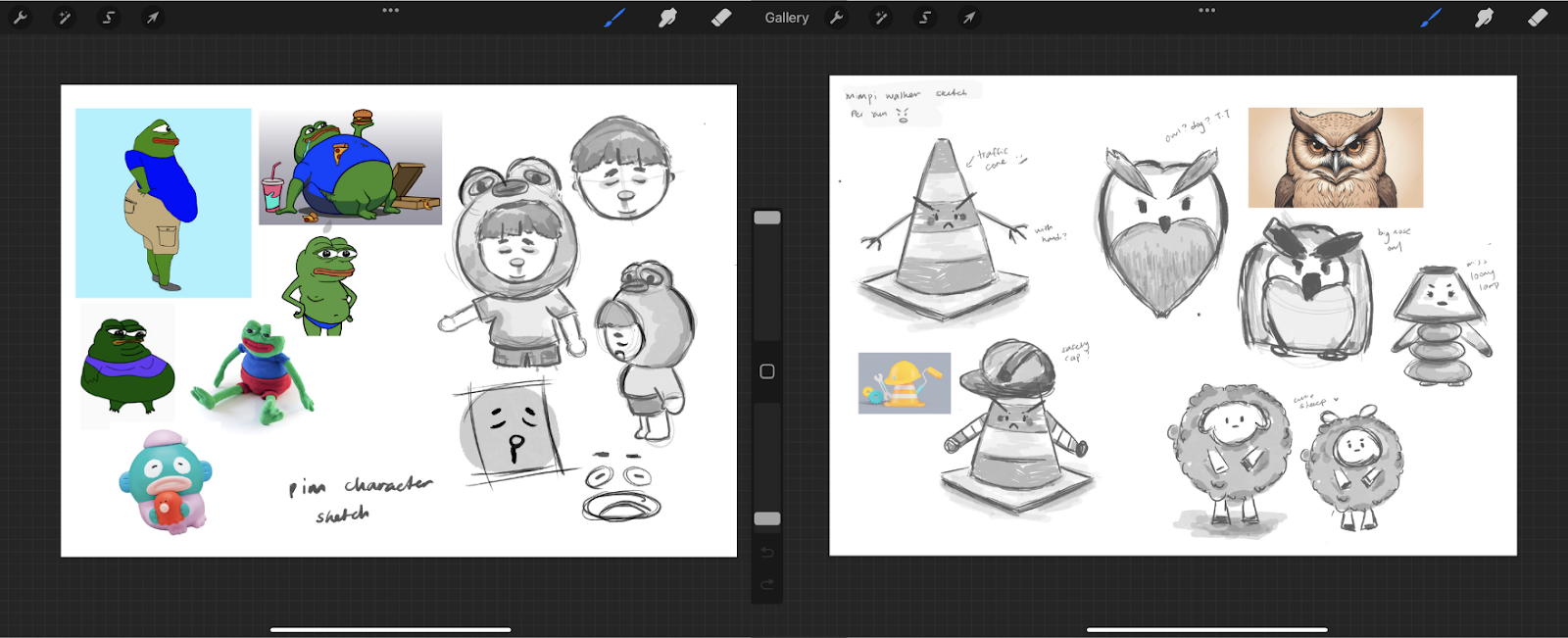The image size is (1568, 638).
Task: Open Actions wrench in left window
Action: tap(20, 18)
